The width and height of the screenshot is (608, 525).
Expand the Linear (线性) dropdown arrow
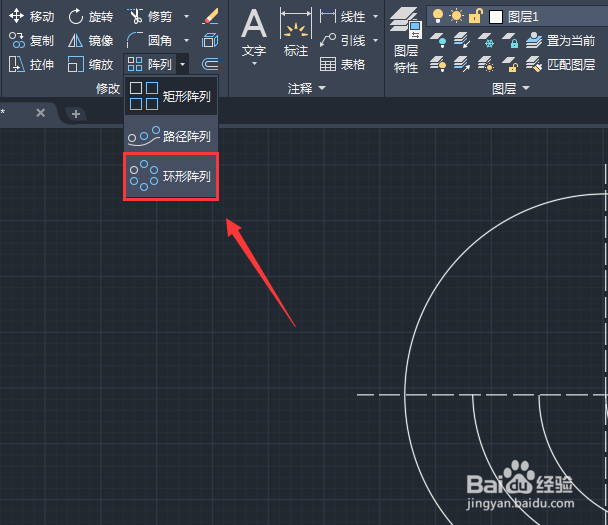pos(375,17)
